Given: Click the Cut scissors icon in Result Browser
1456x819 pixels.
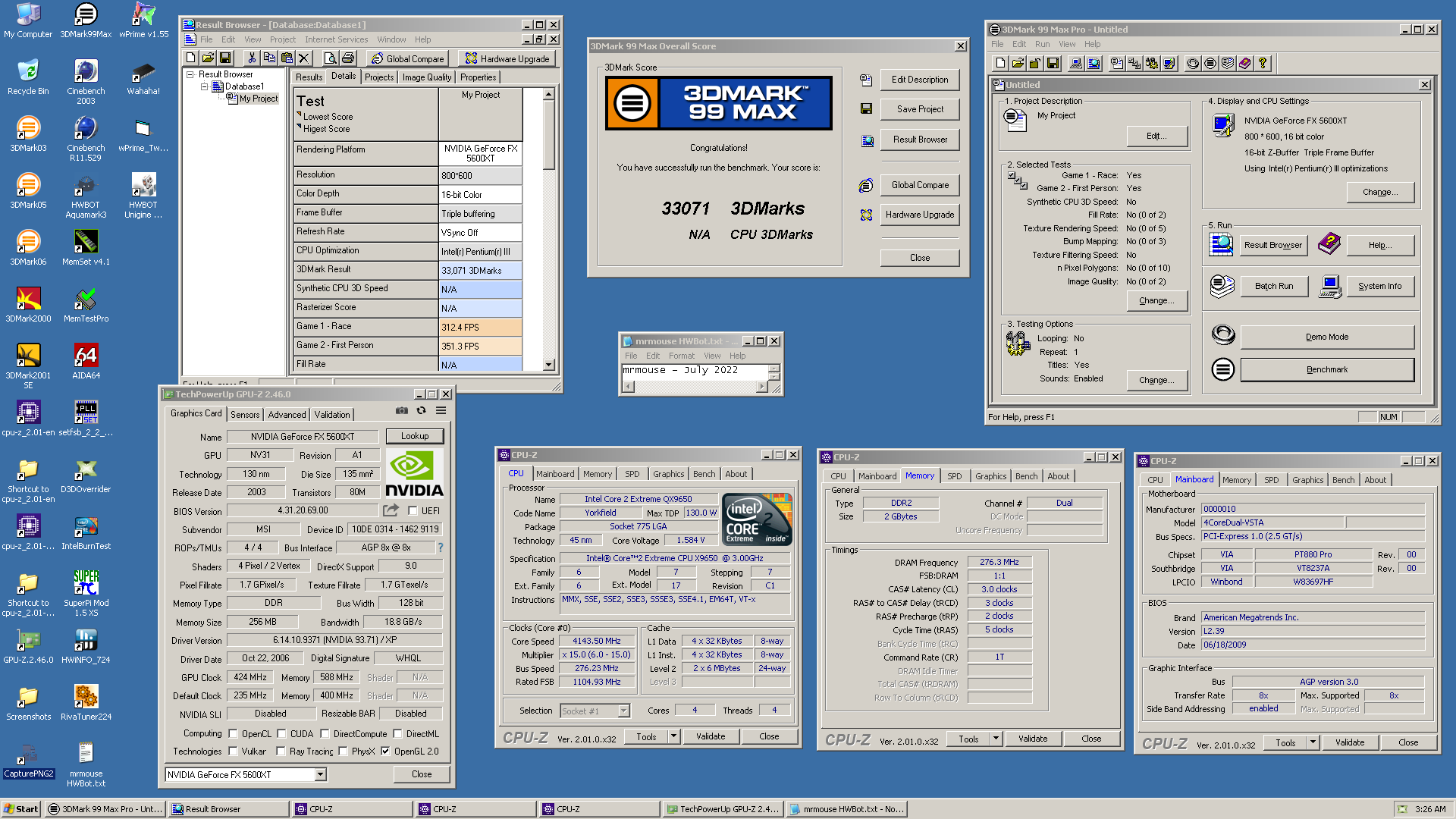Looking at the screenshot, I should coord(251,58).
